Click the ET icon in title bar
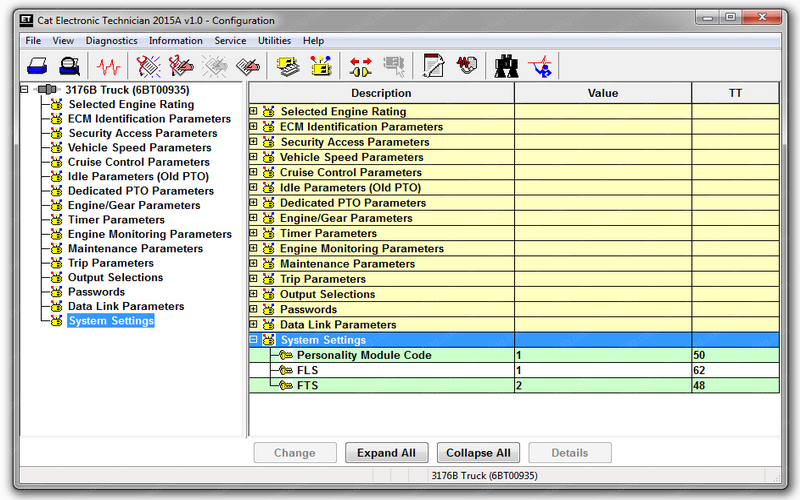The width and height of the screenshot is (800, 500). (x=26, y=20)
